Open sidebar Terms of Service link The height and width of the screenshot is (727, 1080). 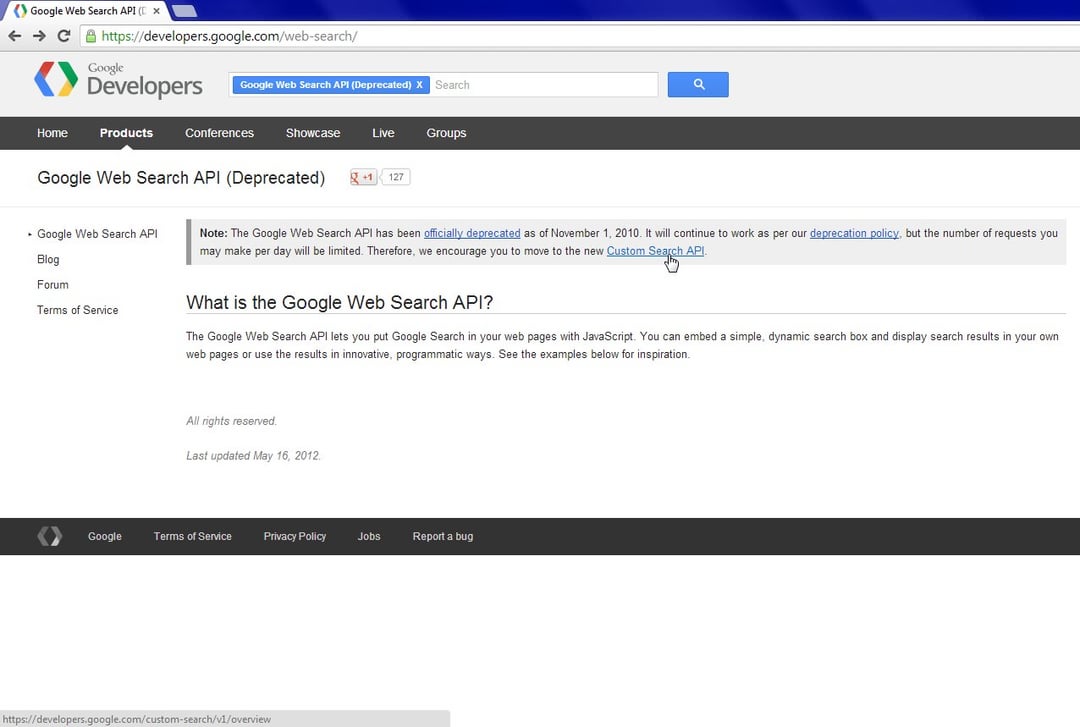tap(77, 310)
